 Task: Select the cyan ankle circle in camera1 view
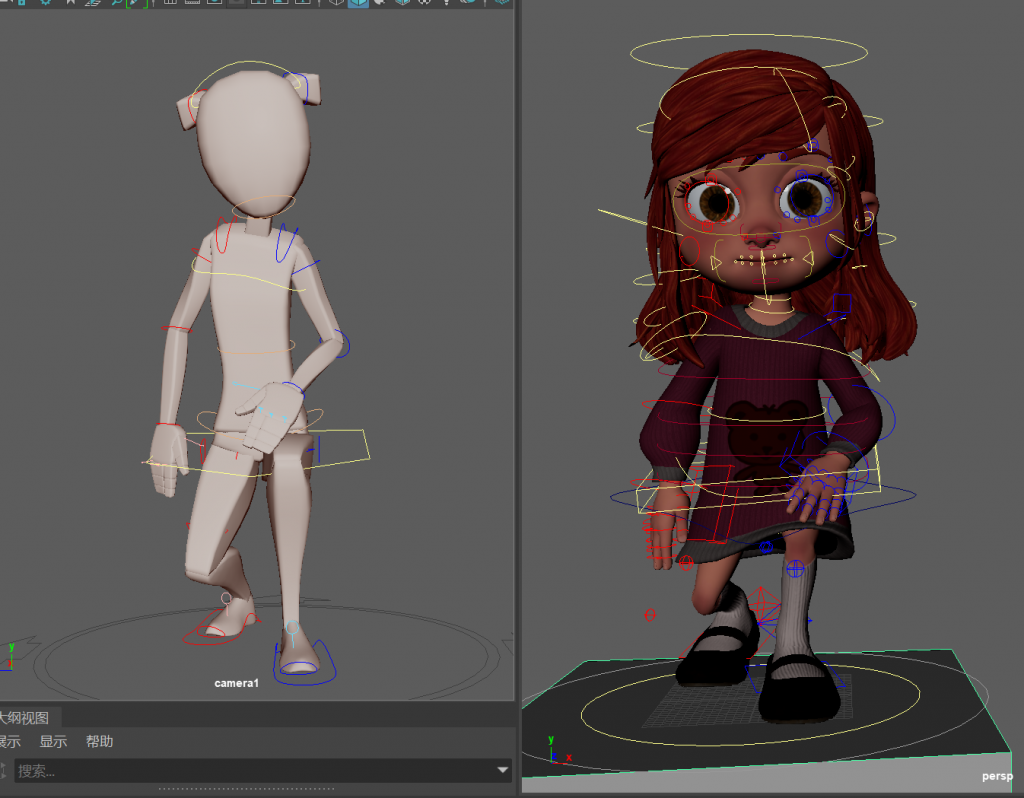pos(292,628)
